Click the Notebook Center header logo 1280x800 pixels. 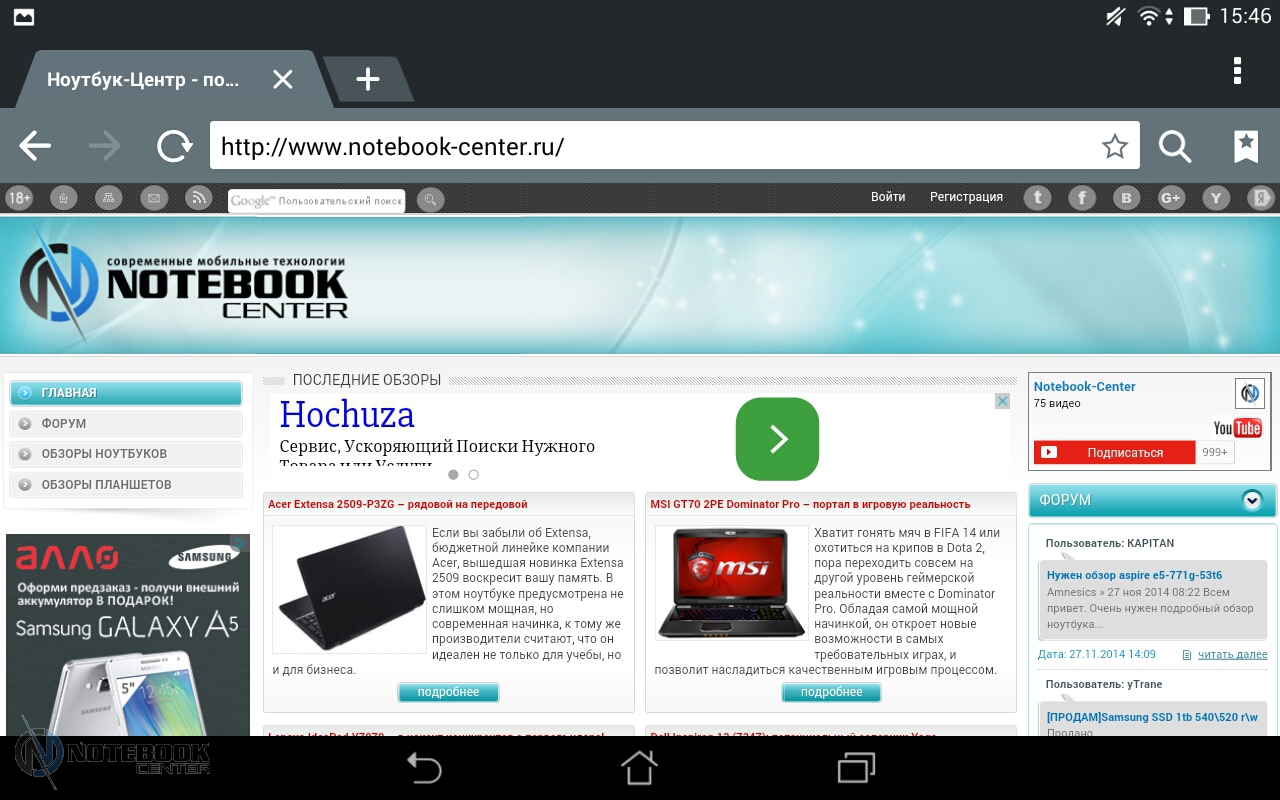(183, 283)
